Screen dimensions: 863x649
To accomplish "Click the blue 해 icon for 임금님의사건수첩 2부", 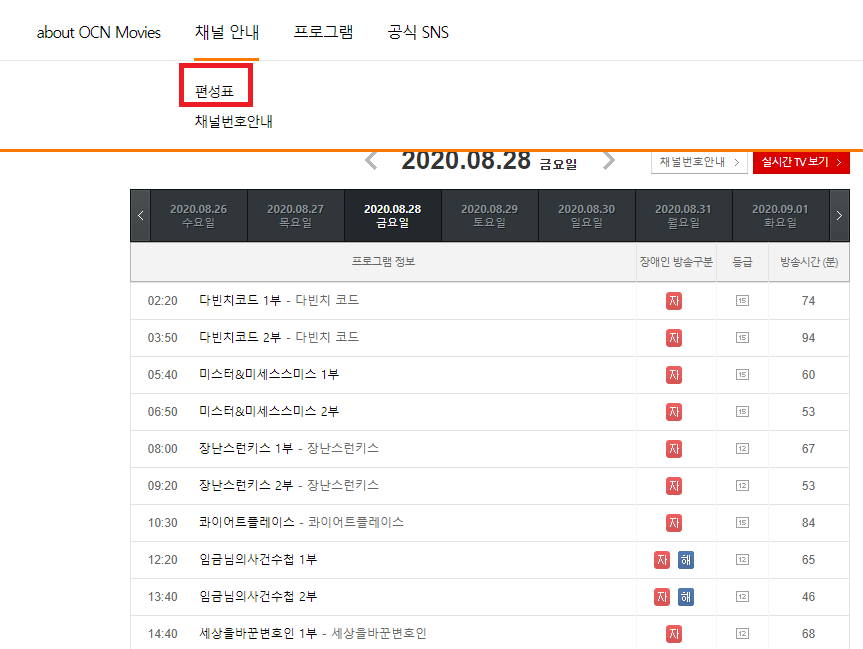I will pos(685,597).
